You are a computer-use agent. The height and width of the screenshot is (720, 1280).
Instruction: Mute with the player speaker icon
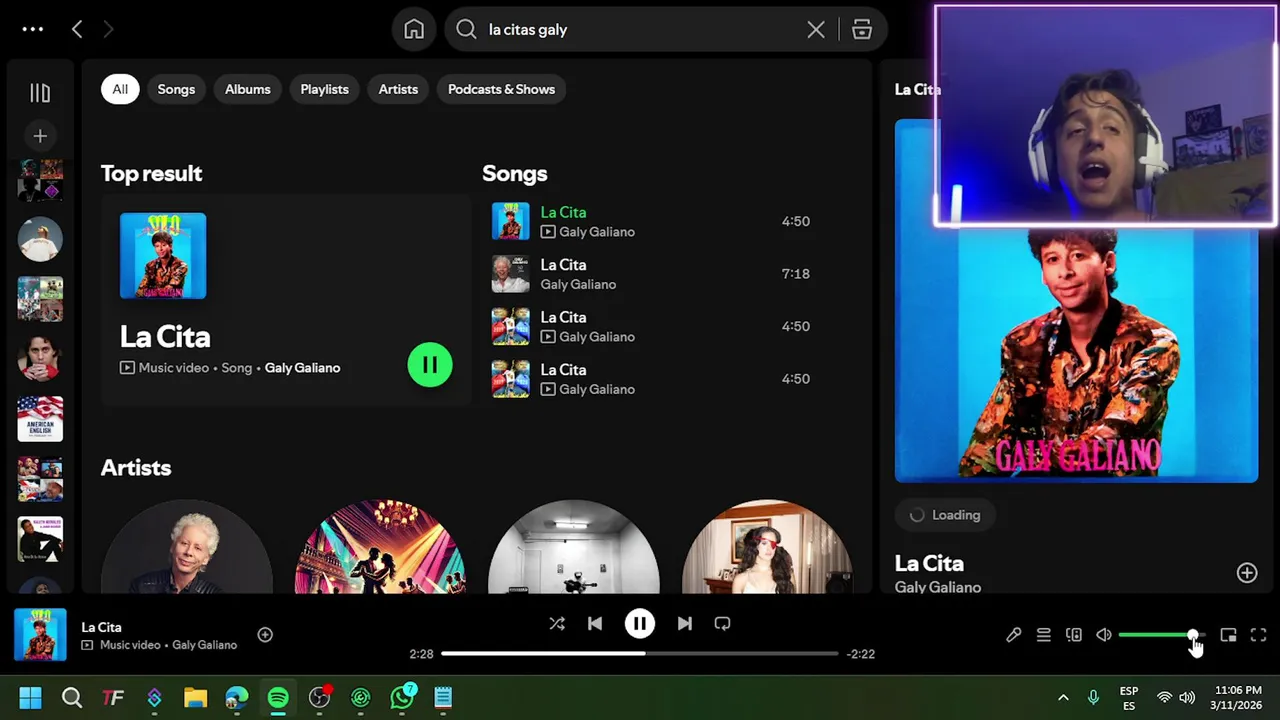(x=1103, y=635)
